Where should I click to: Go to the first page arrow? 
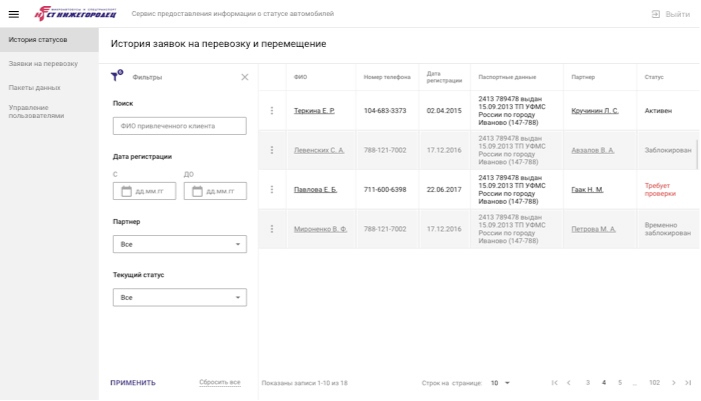[x=555, y=383]
